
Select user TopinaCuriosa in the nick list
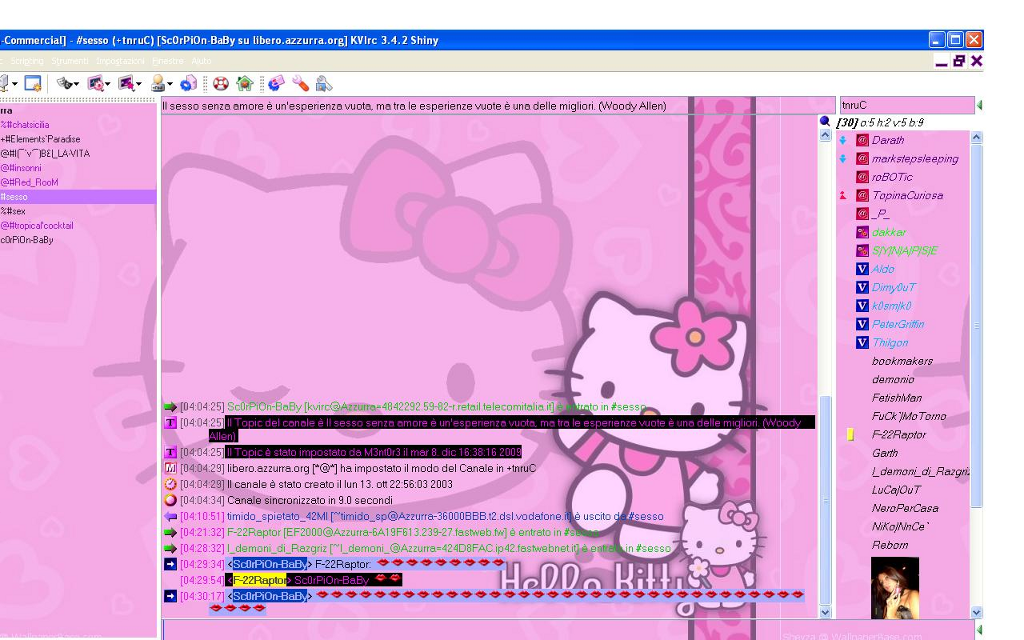pos(906,196)
